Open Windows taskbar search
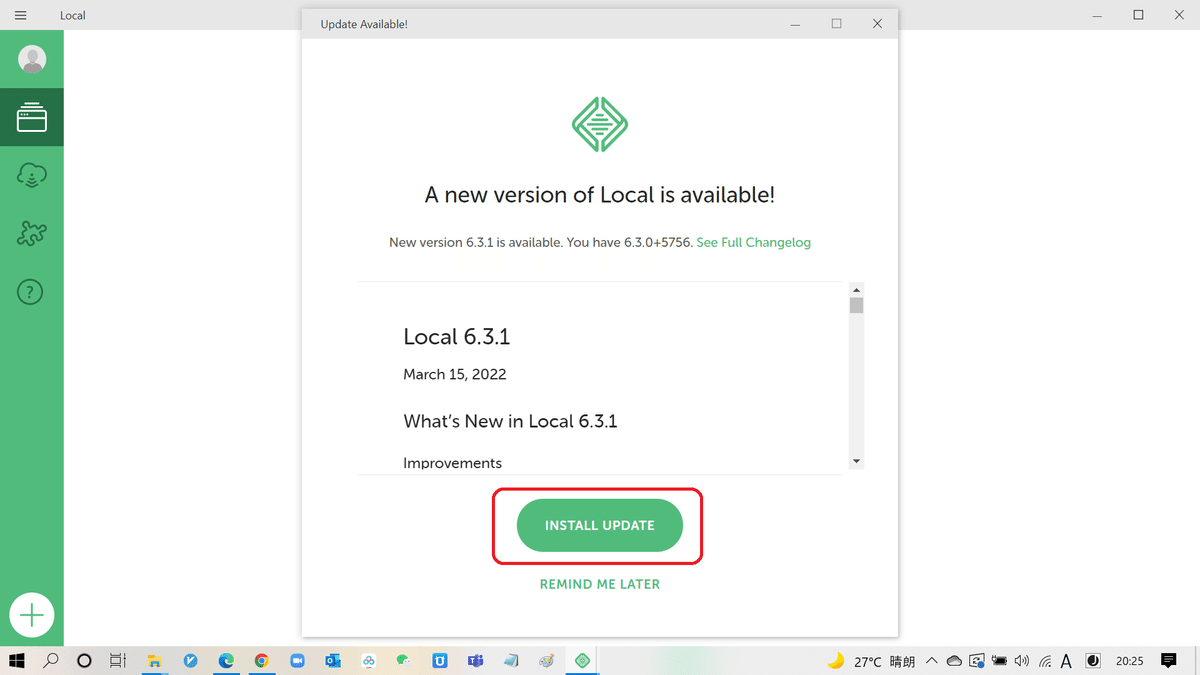 50,661
